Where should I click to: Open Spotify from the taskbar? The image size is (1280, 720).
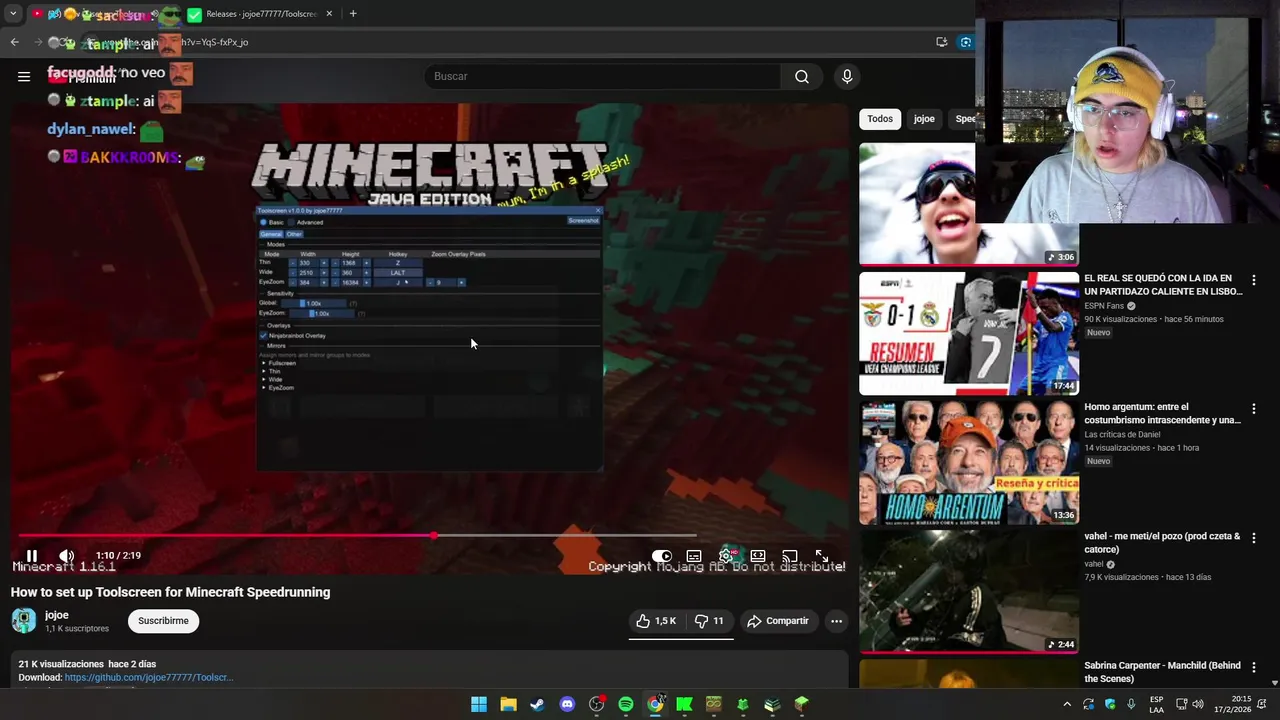click(625, 704)
